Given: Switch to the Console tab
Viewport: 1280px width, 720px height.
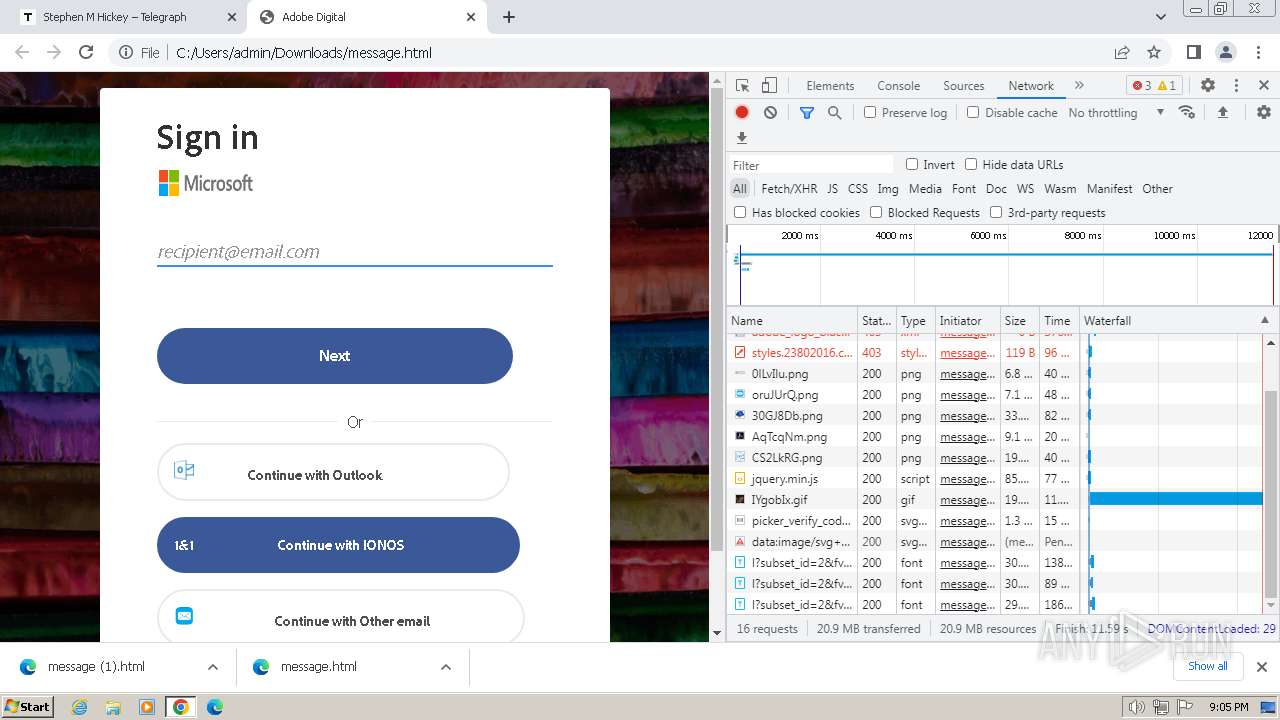Looking at the screenshot, I should coord(898,86).
